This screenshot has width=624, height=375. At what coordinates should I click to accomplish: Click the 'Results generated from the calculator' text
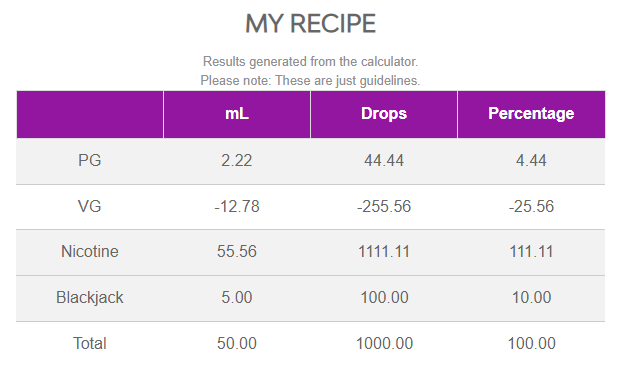(x=310, y=62)
